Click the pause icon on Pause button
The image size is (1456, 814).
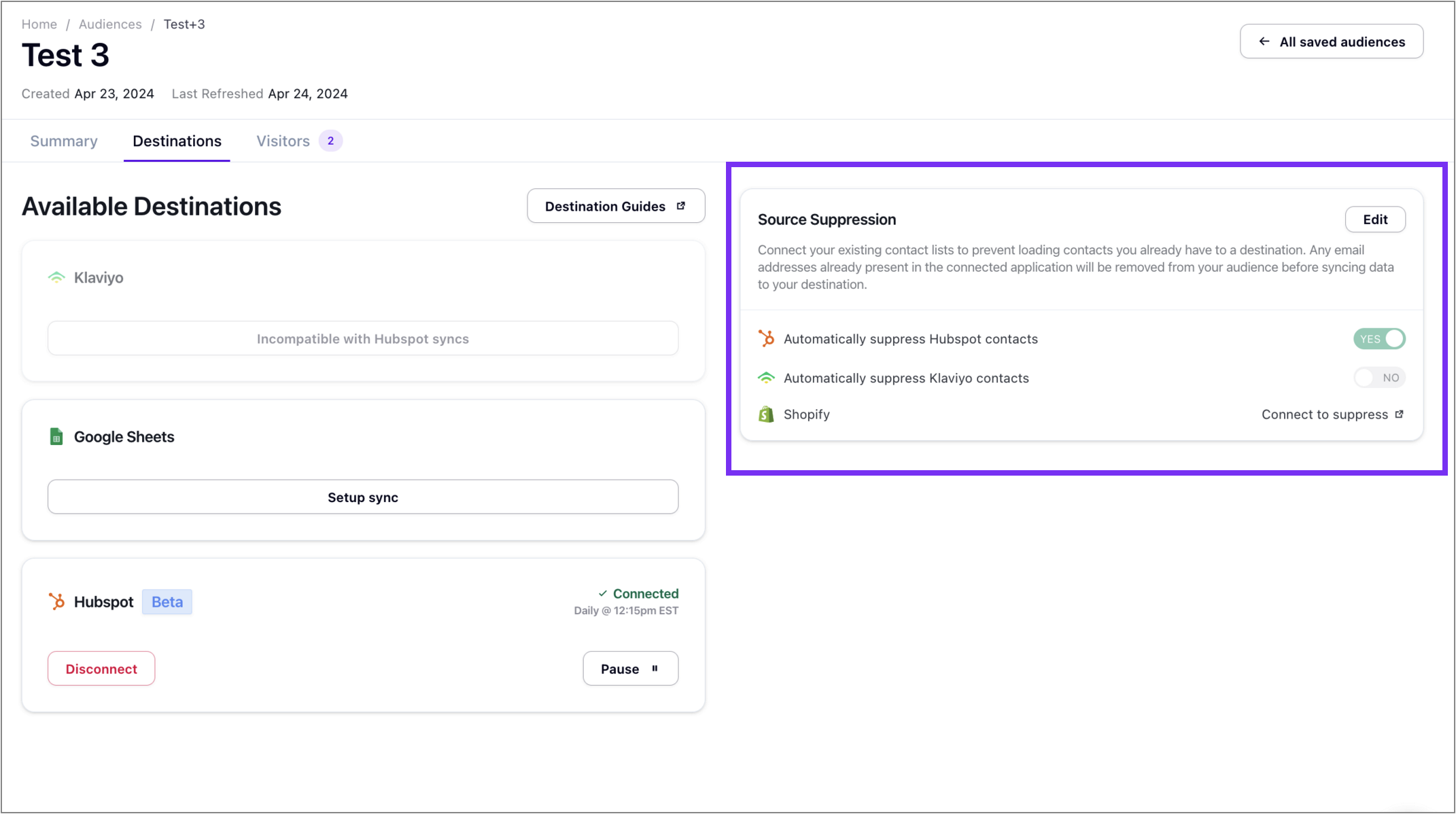click(x=655, y=669)
